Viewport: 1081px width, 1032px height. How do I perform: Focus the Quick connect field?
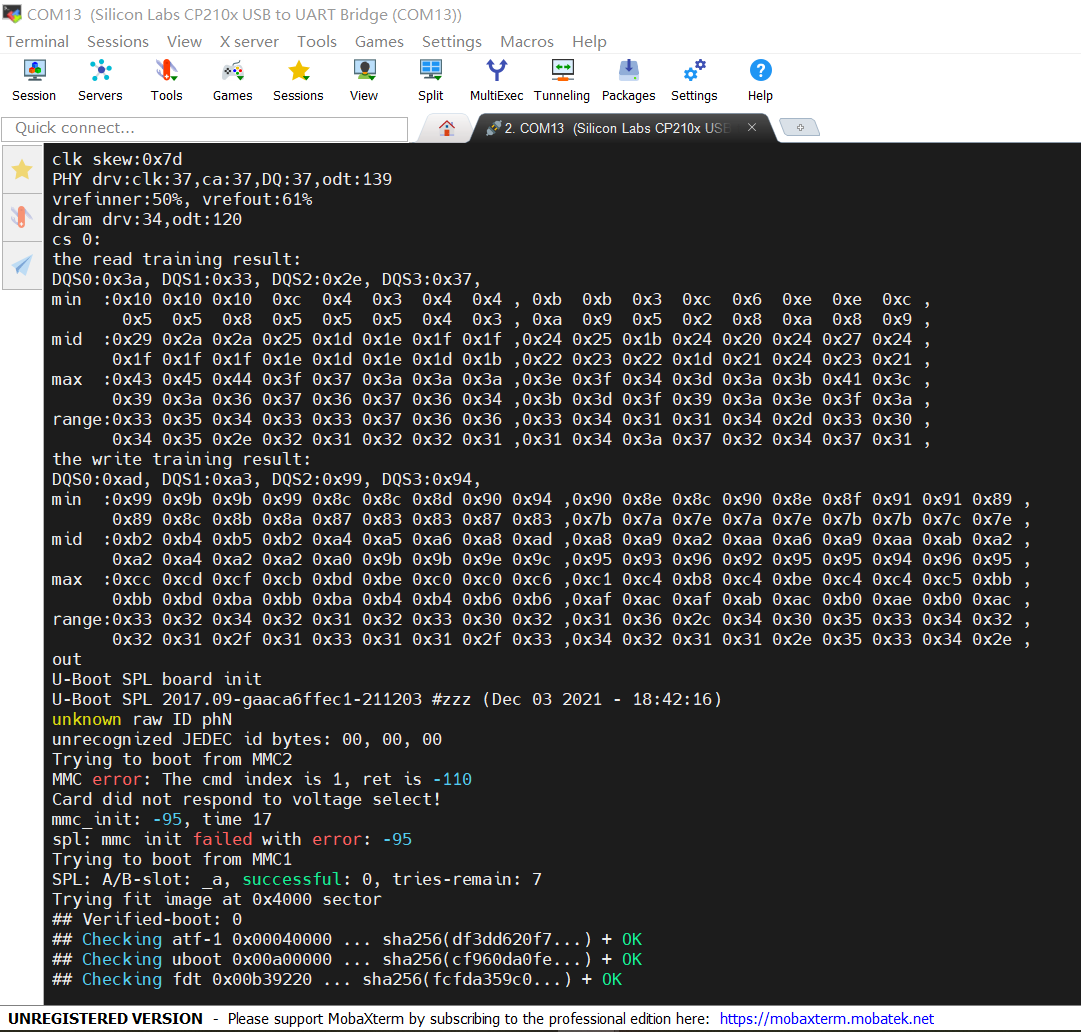[205, 128]
